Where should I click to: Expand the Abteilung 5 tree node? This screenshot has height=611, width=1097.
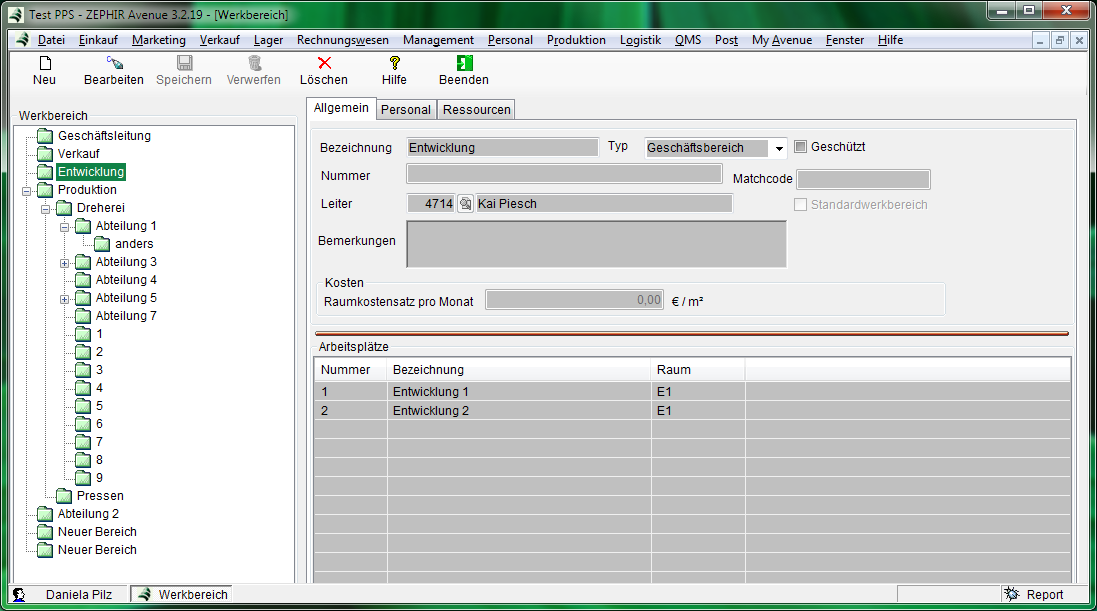click(x=65, y=298)
